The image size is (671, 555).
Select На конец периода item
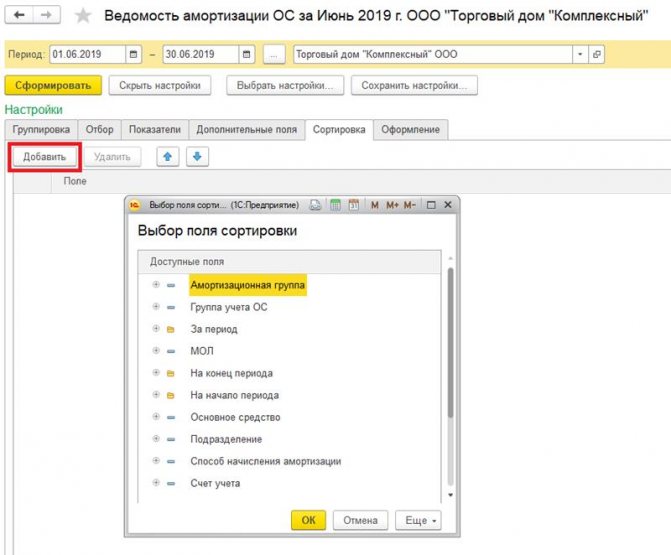click(x=231, y=373)
